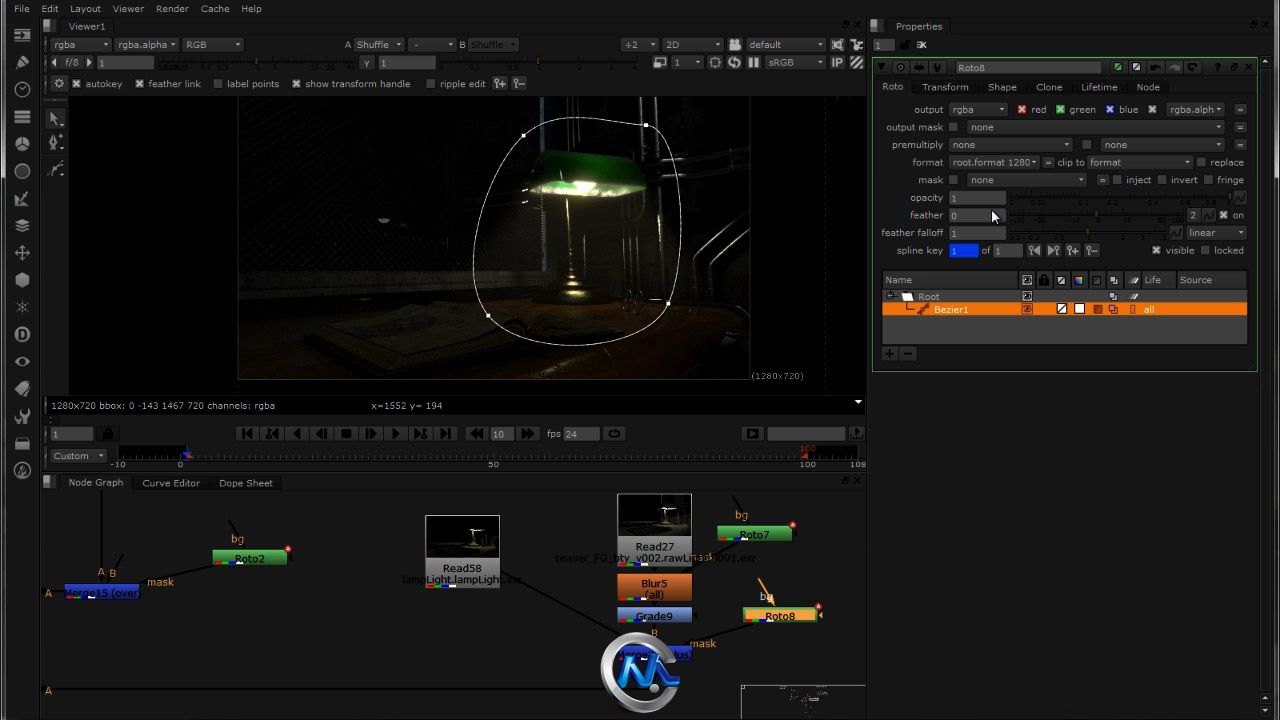This screenshot has height=720, width=1280.
Task: Open the roto viewer settings gear icon
Action: (x=59, y=84)
